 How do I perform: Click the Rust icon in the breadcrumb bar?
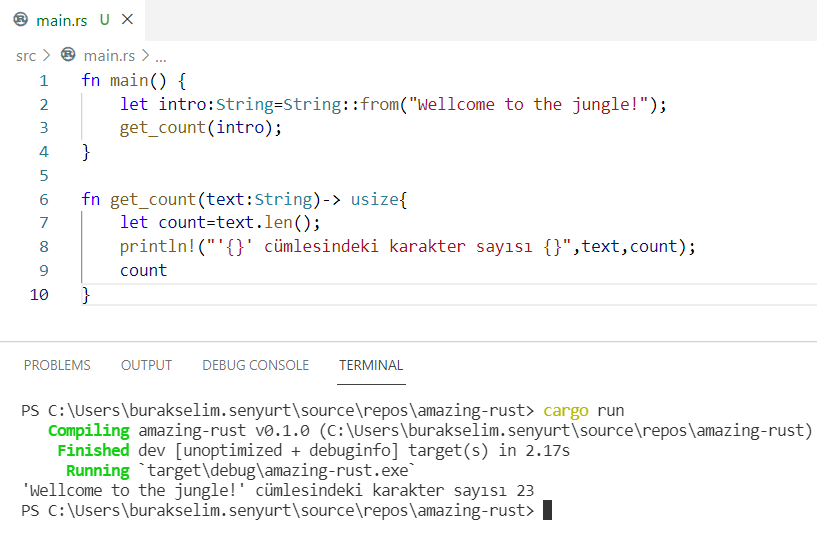click(x=68, y=55)
